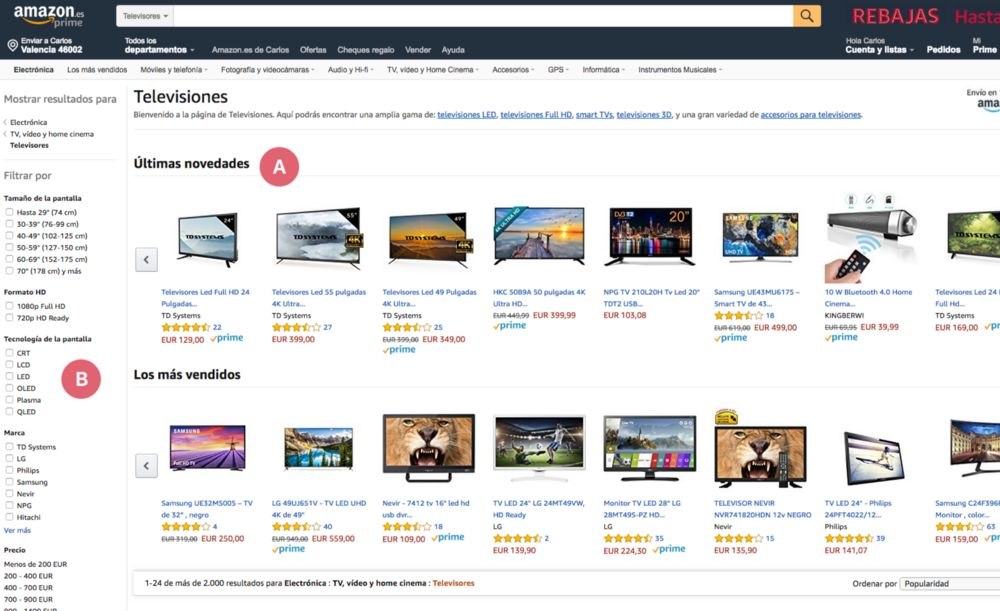Viewport: 1000px width, 611px height.
Task: Open Audio y Hi-fi submenu
Action: (x=350, y=70)
